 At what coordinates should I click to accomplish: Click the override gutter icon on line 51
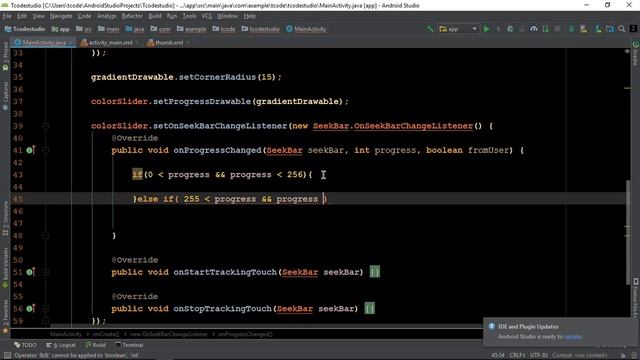pyautogui.click(x=30, y=272)
